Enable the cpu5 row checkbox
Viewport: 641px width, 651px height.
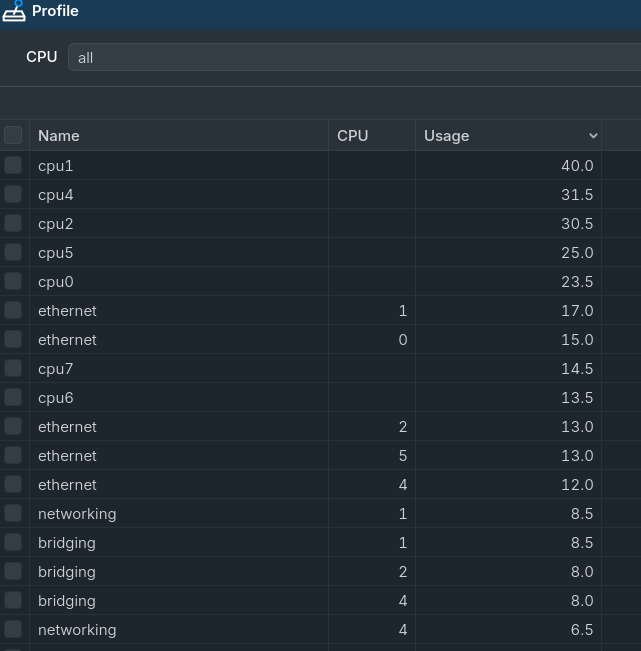(13, 252)
